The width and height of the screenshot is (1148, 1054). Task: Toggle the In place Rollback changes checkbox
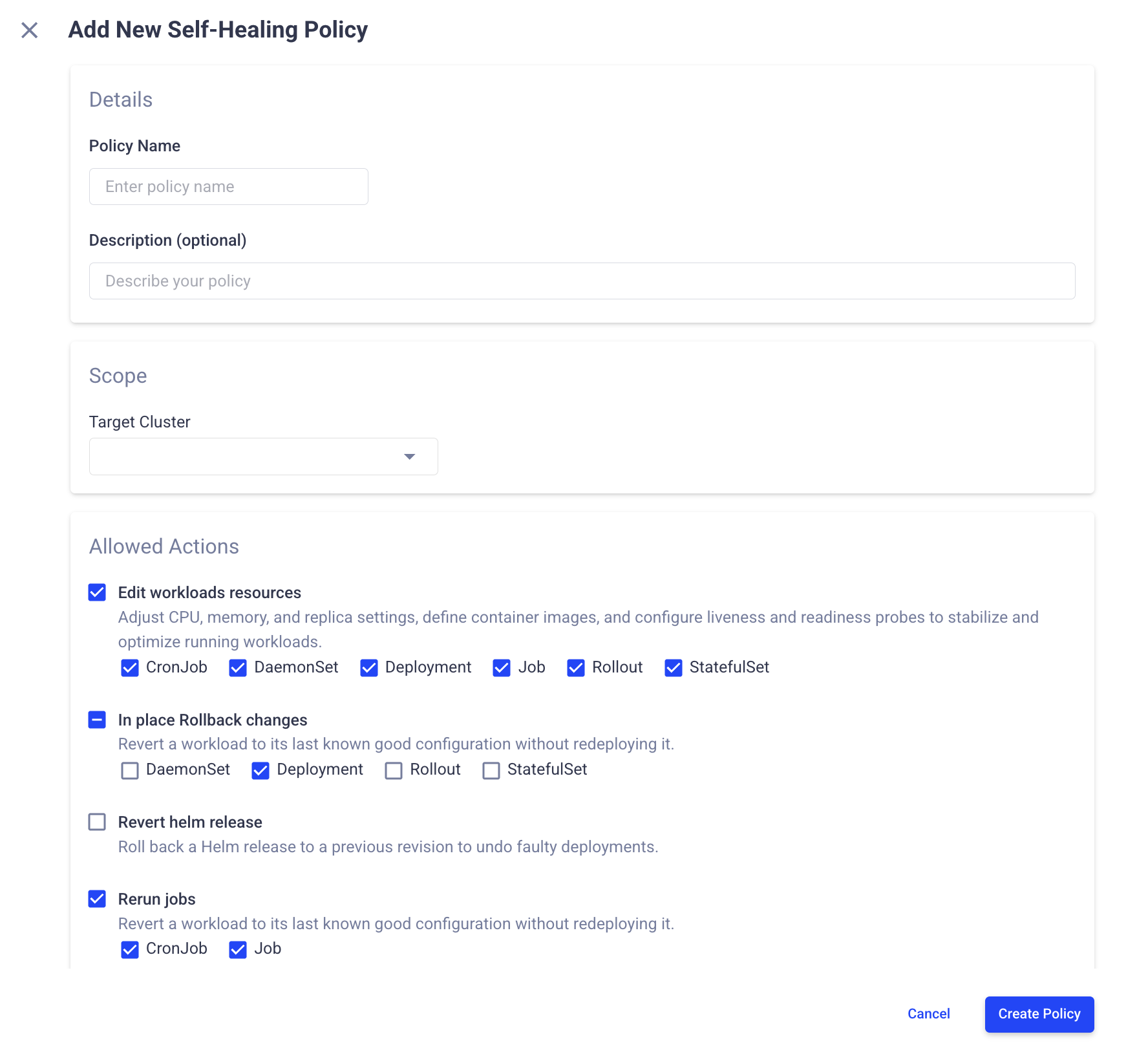[x=97, y=720]
